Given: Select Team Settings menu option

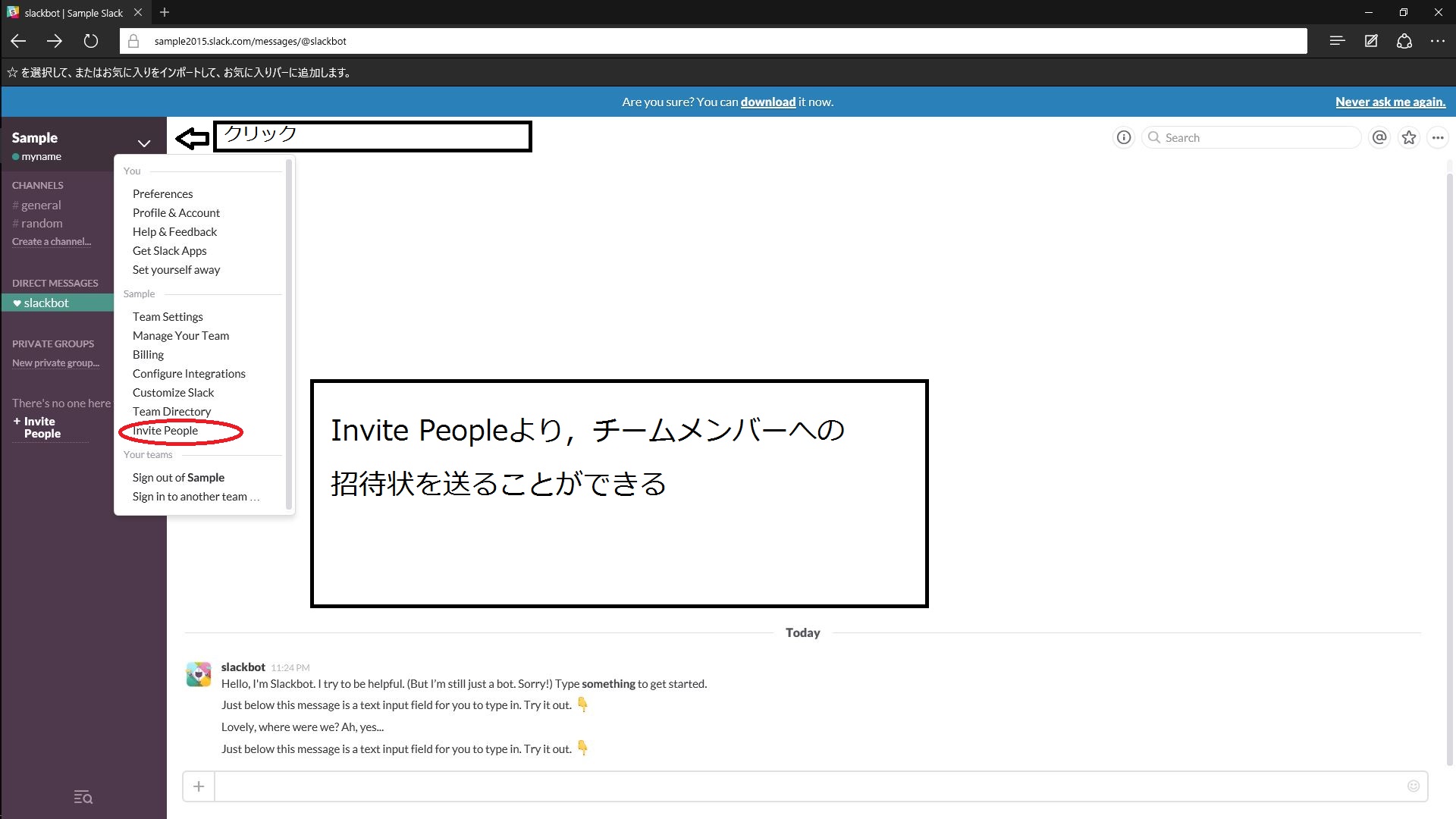Looking at the screenshot, I should click(167, 316).
